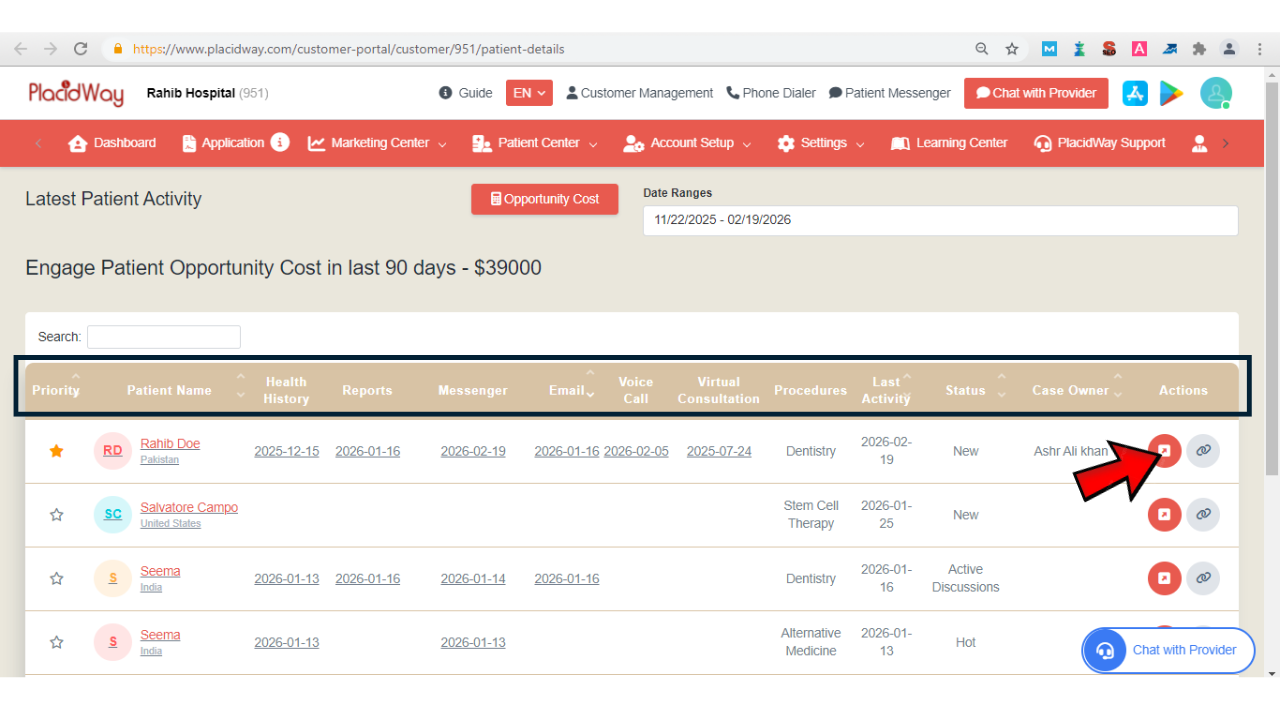The image size is (1280, 720).
Task: Click link icon in Salvatore Campo row
Action: click(1203, 515)
